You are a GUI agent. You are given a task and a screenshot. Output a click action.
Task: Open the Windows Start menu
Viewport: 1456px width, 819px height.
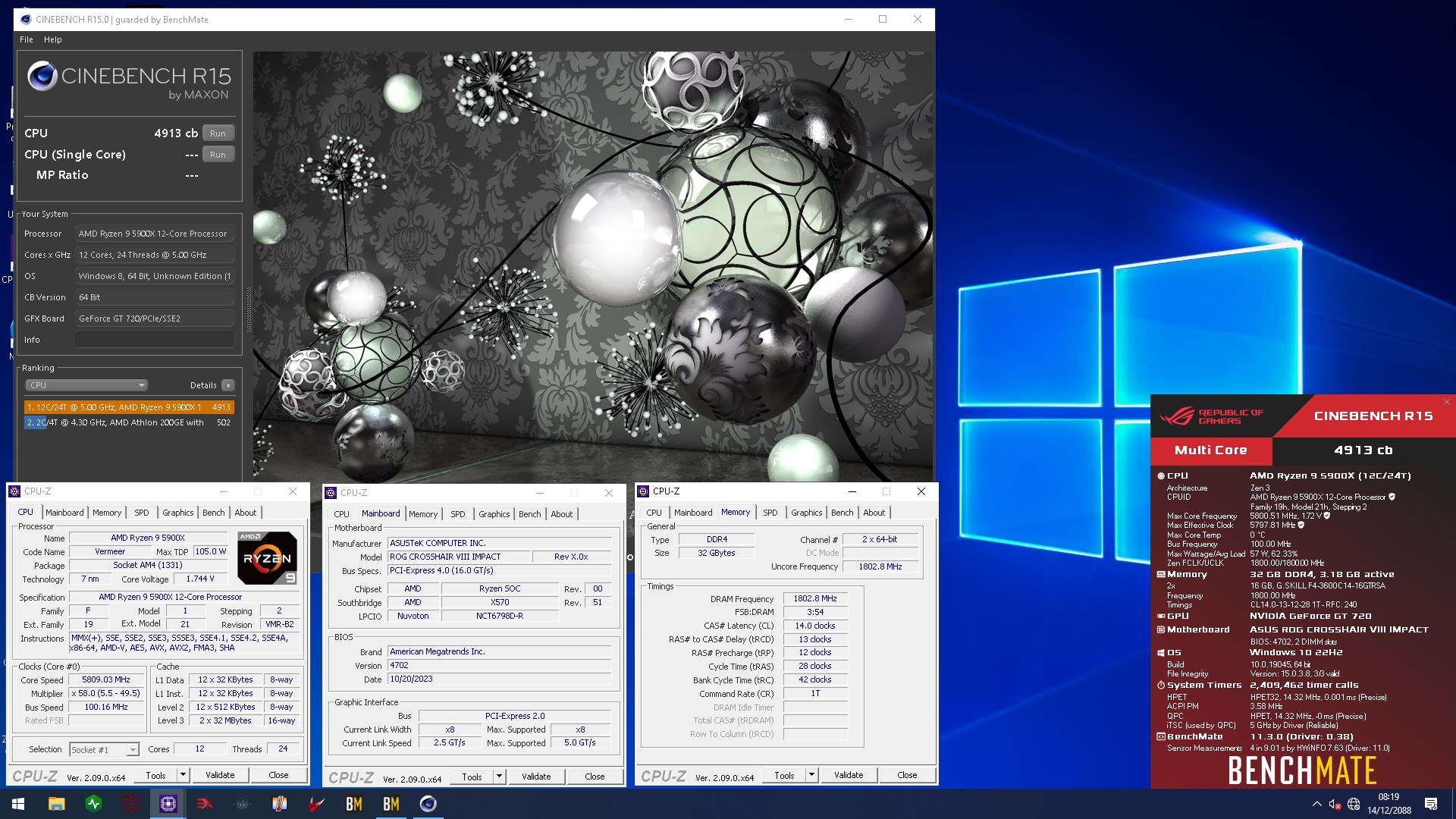18,804
